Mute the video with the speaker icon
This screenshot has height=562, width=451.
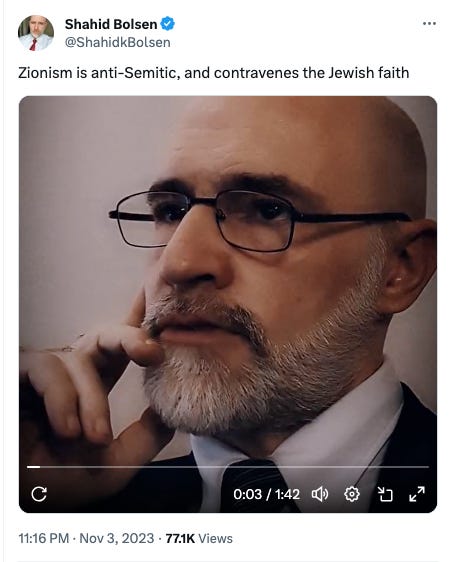(319, 494)
